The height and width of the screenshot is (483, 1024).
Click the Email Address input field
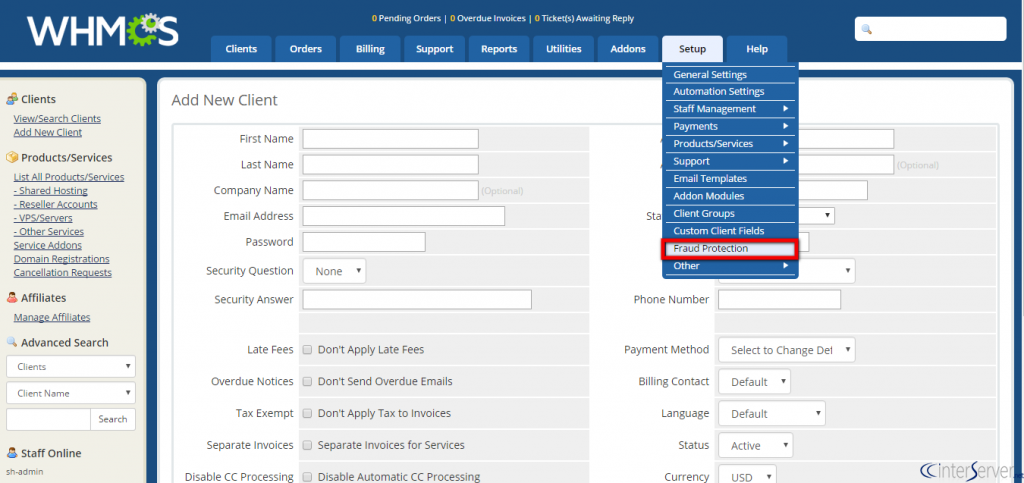(404, 216)
